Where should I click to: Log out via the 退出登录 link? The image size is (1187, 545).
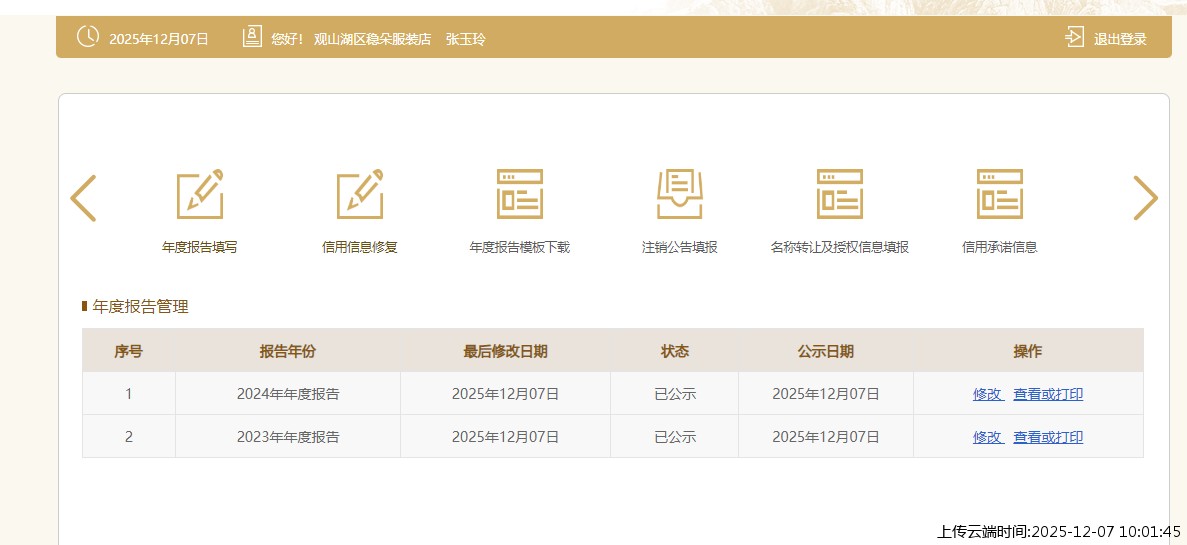1120,39
